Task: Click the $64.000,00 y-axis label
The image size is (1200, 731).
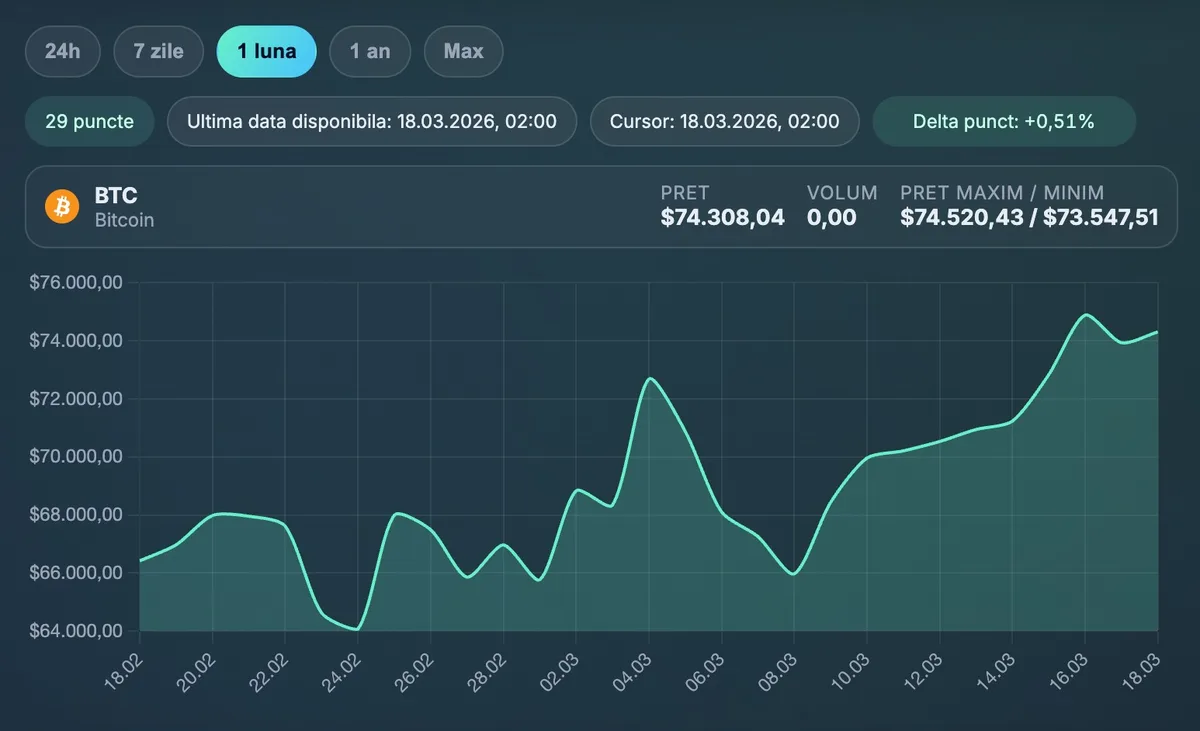Action: 76,631
